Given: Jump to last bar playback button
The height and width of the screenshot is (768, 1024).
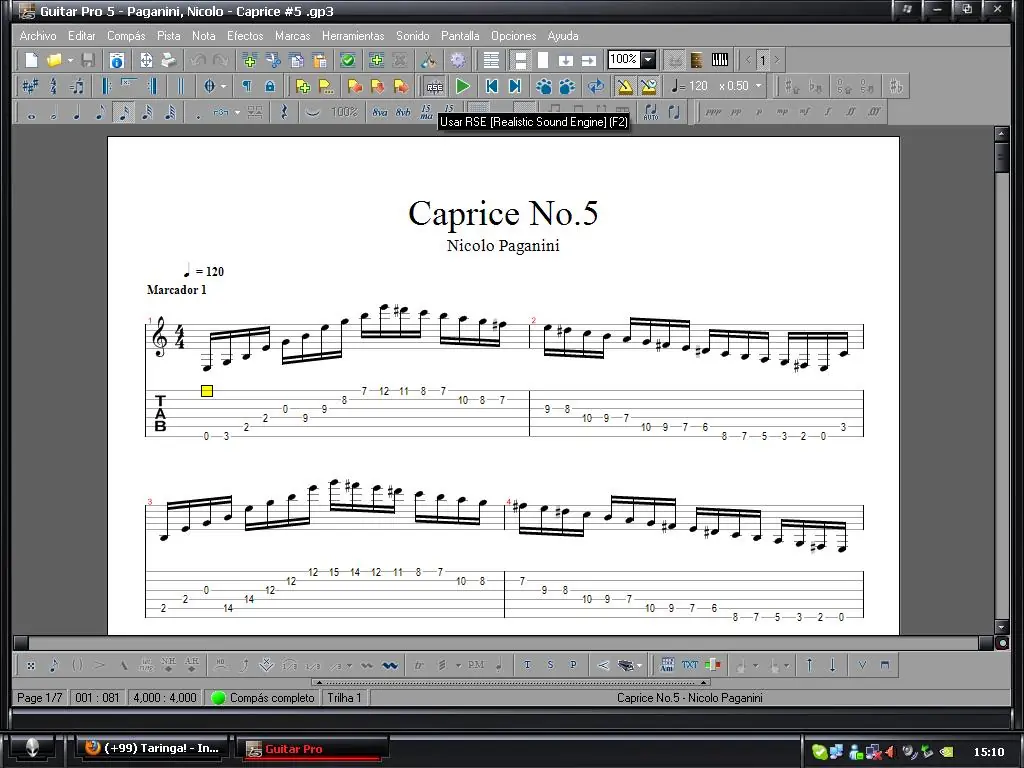Looking at the screenshot, I should (515, 86).
